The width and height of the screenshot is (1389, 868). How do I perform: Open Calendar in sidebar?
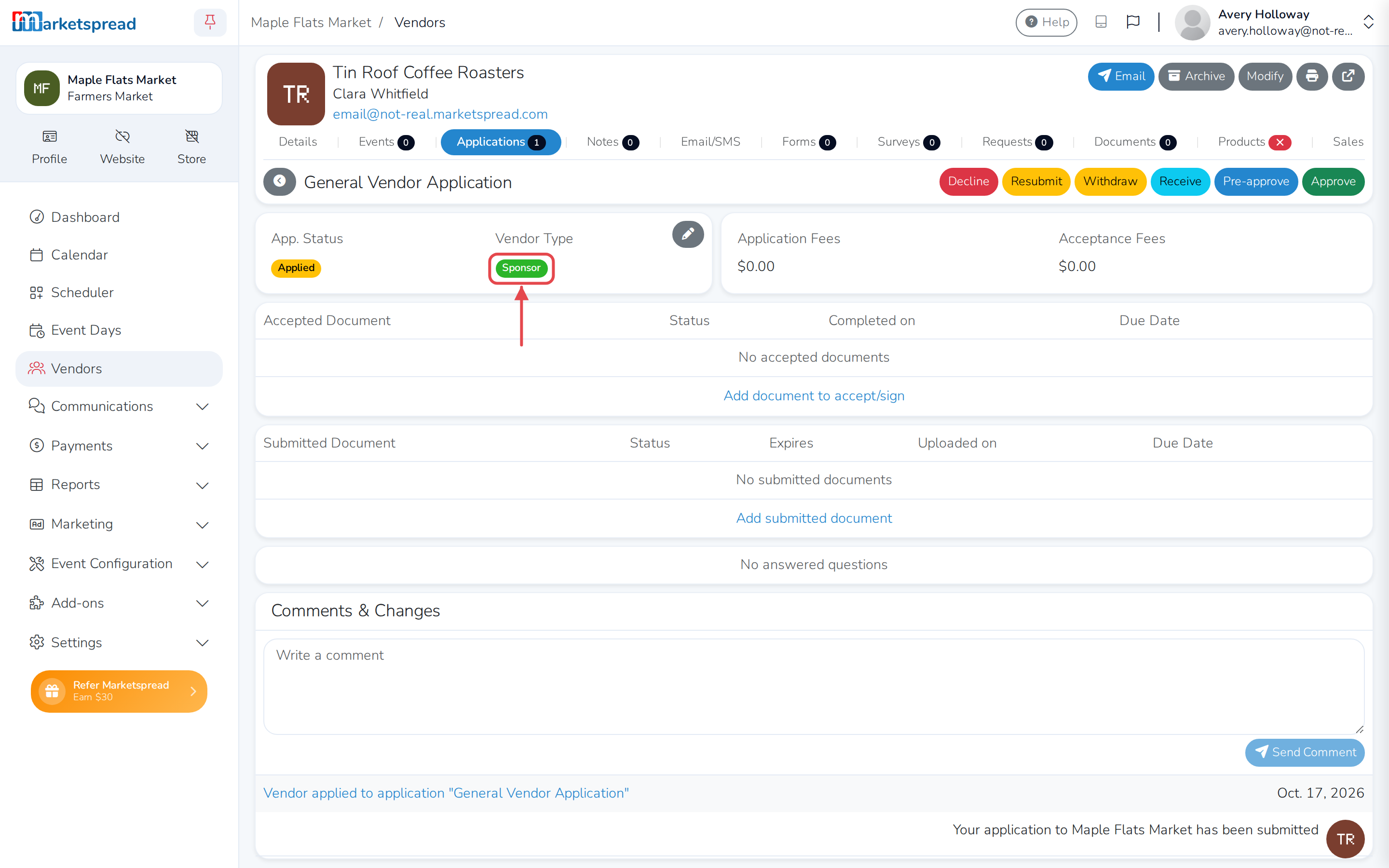[x=119, y=255]
